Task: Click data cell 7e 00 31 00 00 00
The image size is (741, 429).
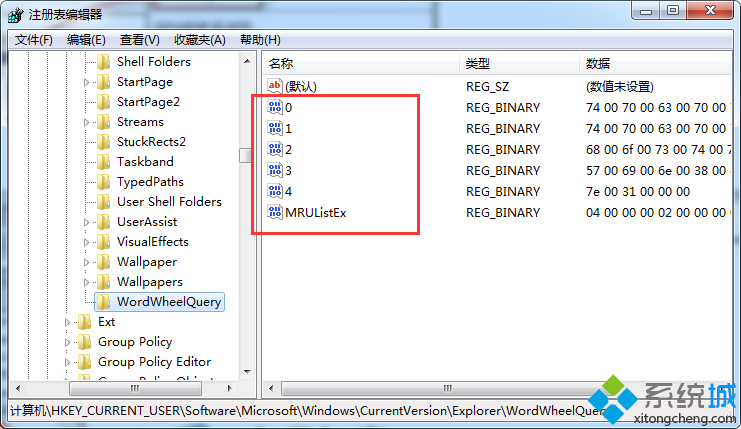Action: (x=638, y=192)
